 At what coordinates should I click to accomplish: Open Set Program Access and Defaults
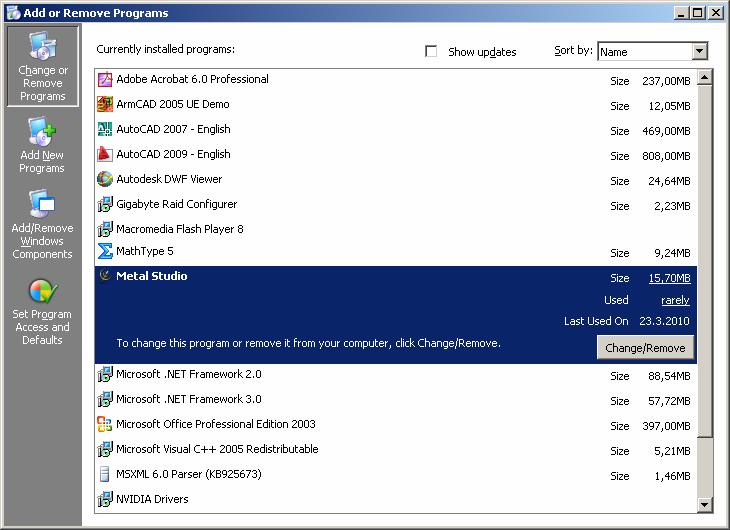click(42, 312)
